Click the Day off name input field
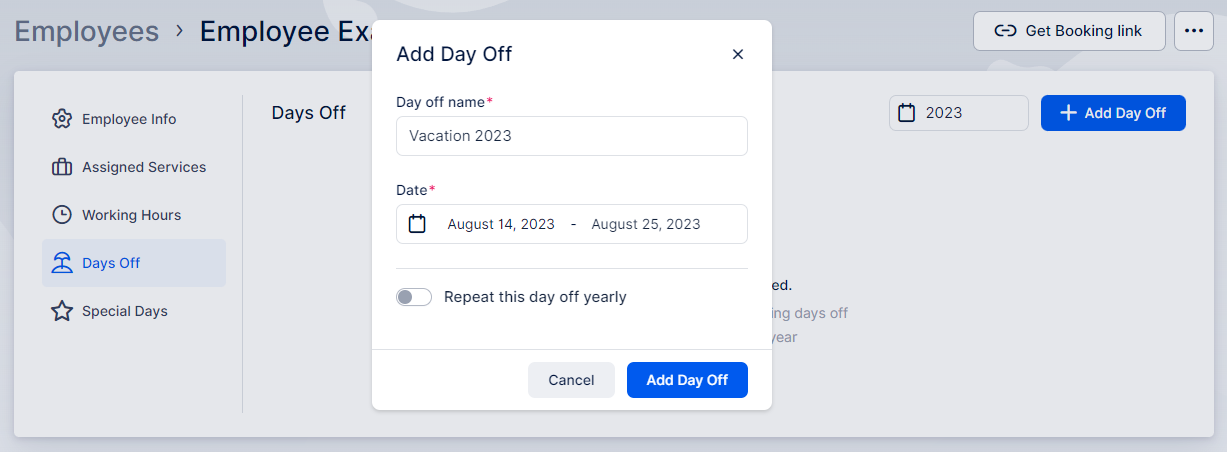The width and height of the screenshot is (1227, 452). (x=571, y=136)
